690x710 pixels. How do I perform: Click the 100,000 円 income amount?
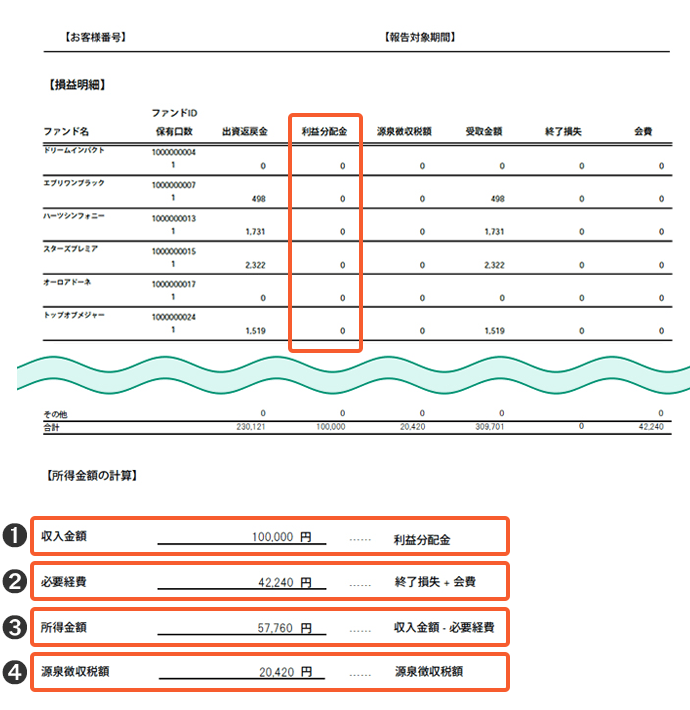pos(282,537)
